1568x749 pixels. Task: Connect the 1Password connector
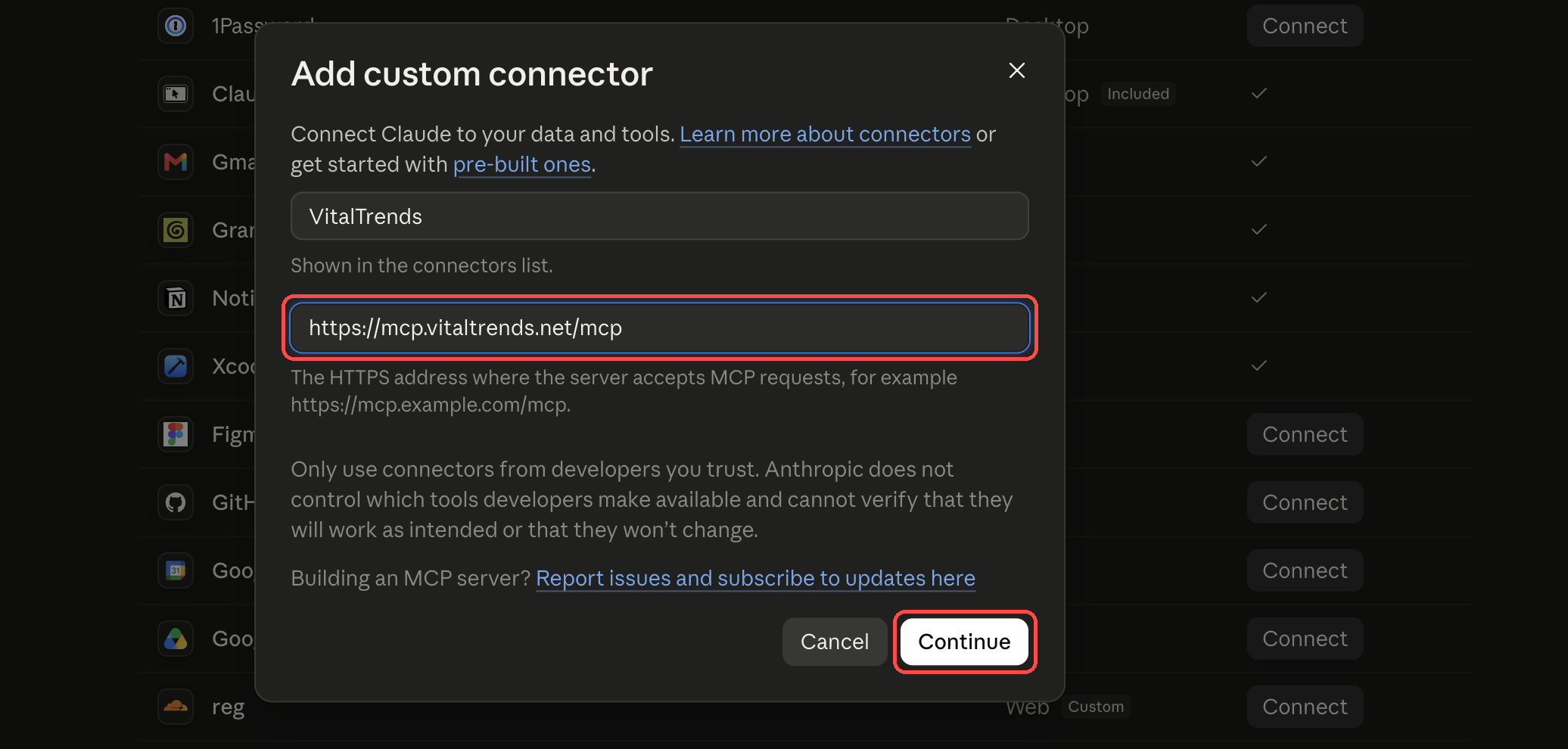point(1305,26)
